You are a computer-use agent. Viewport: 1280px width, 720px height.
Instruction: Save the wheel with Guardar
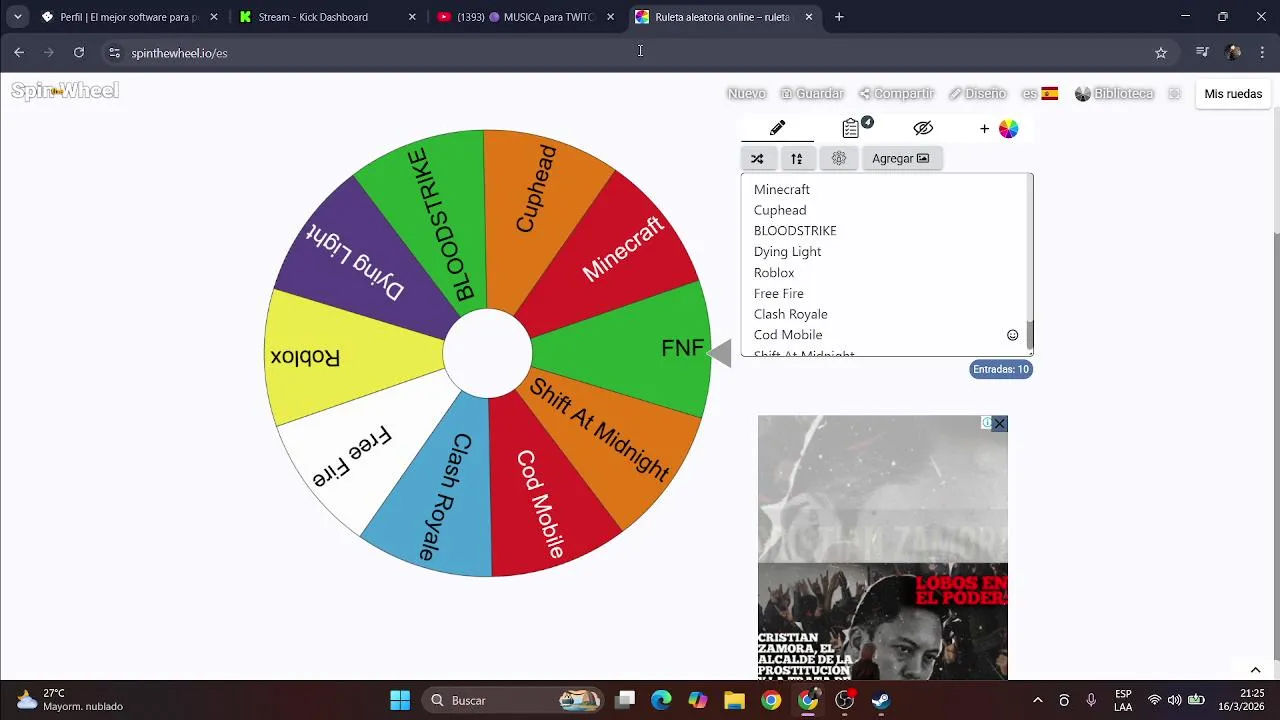tap(812, 93)
